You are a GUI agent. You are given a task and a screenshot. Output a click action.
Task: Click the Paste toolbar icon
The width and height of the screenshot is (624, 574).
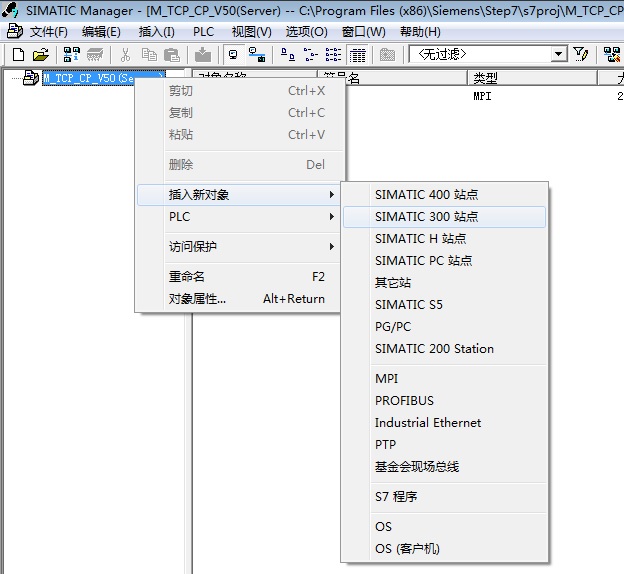(172, 55)
